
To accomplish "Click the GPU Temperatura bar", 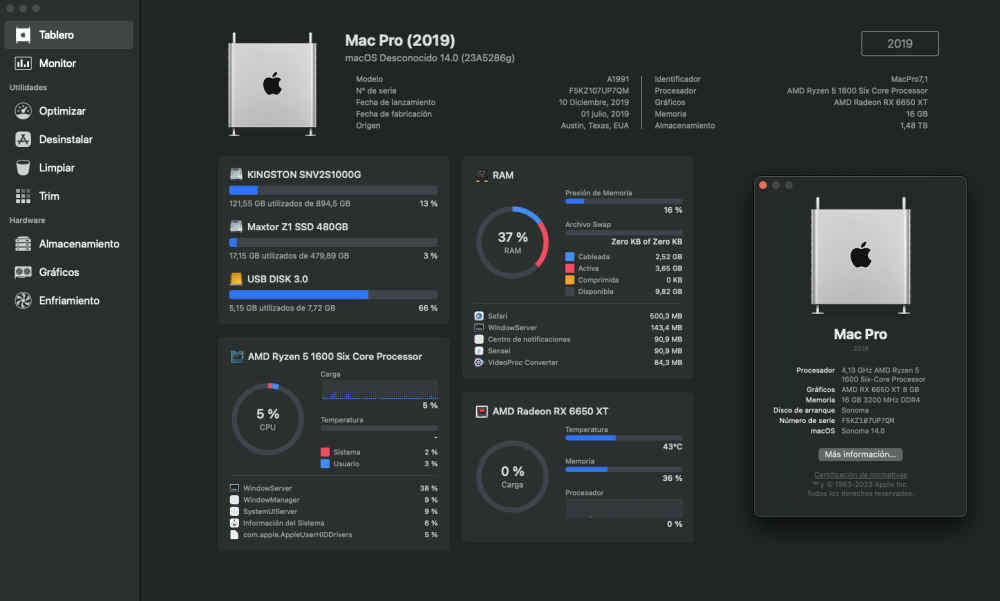I will [623, 438].
